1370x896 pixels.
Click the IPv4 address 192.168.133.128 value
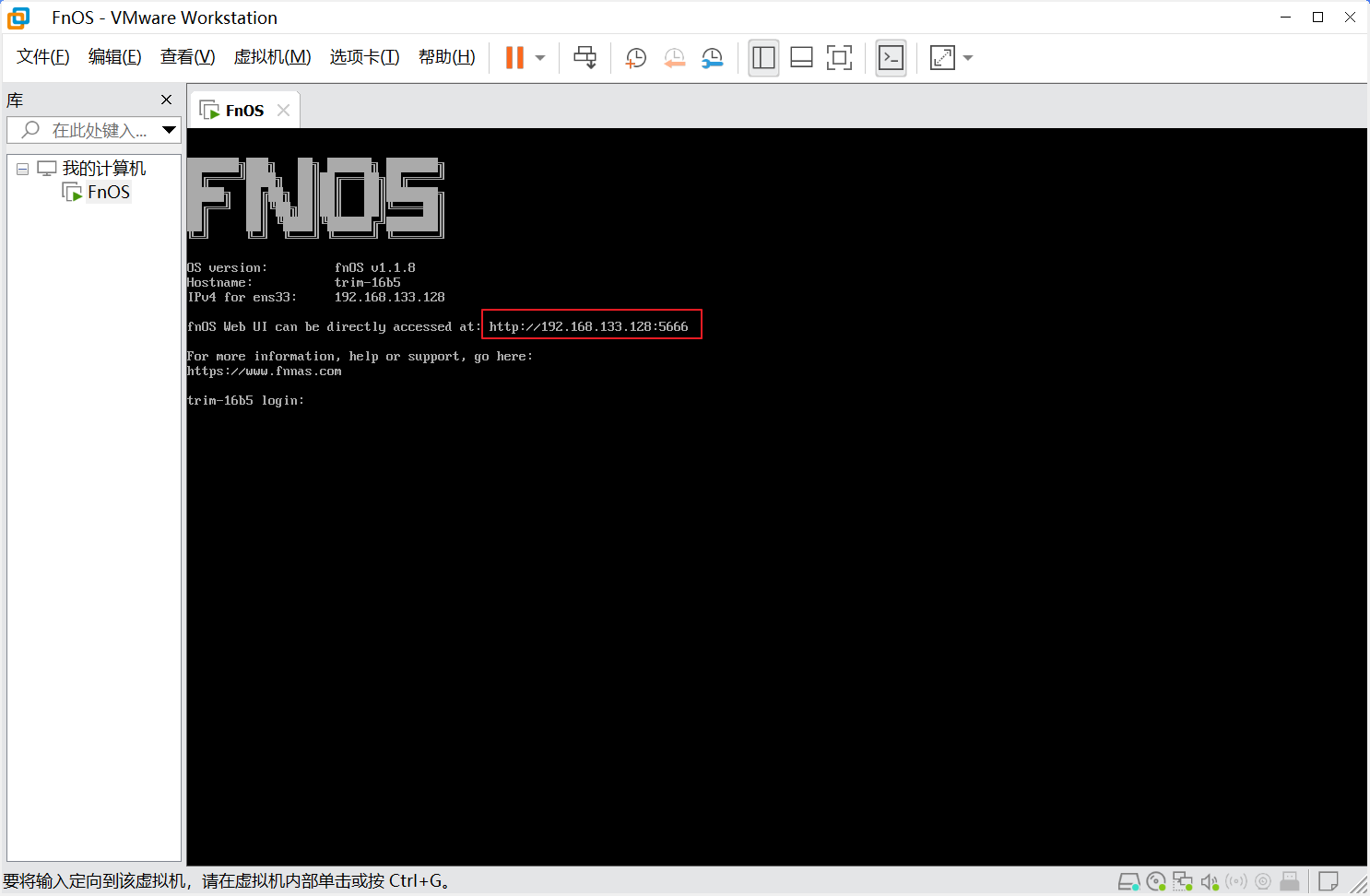(389, 297)
